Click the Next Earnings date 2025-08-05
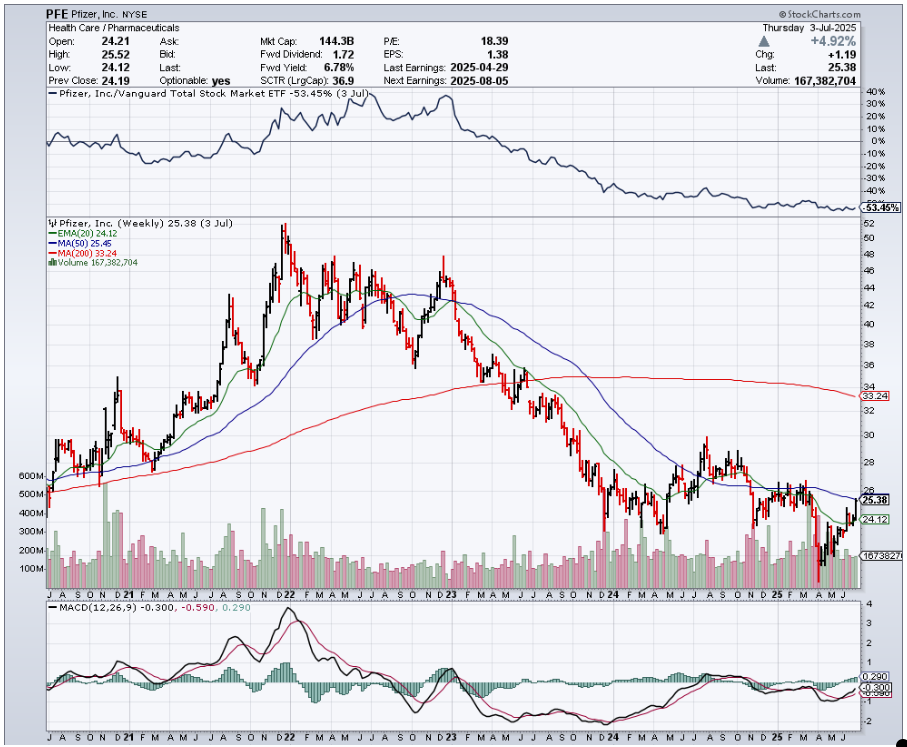The height and width of the screenshot is (747, 907). [479, 81]
